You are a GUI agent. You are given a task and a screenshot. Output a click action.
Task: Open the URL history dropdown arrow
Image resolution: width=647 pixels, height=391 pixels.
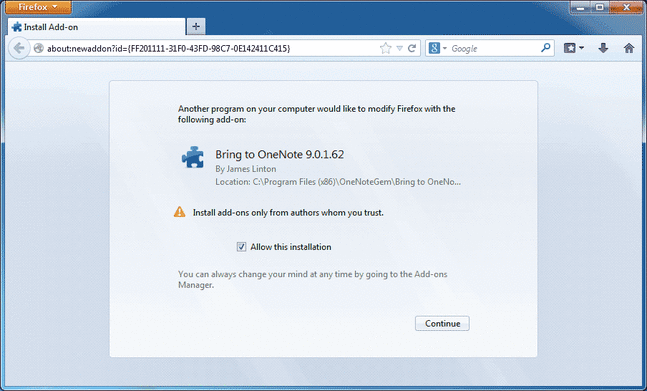[x=399, y=48]
